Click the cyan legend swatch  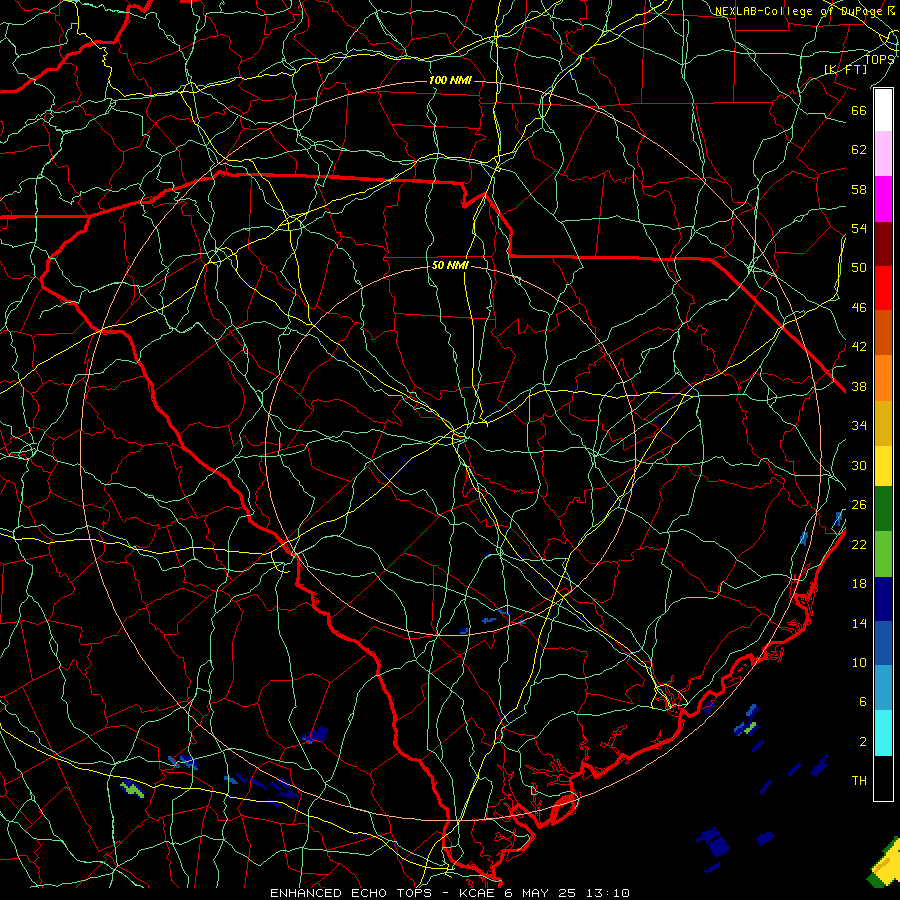[x=883, y=733]
